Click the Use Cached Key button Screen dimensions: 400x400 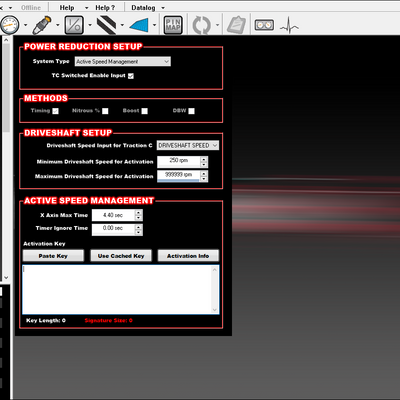click(x=121, y=256)
